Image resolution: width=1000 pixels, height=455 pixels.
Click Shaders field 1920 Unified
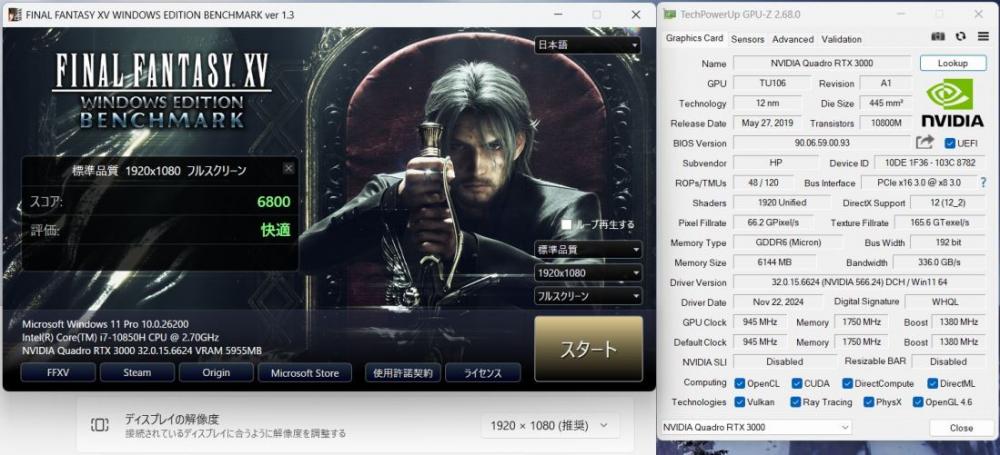[783, 202]
